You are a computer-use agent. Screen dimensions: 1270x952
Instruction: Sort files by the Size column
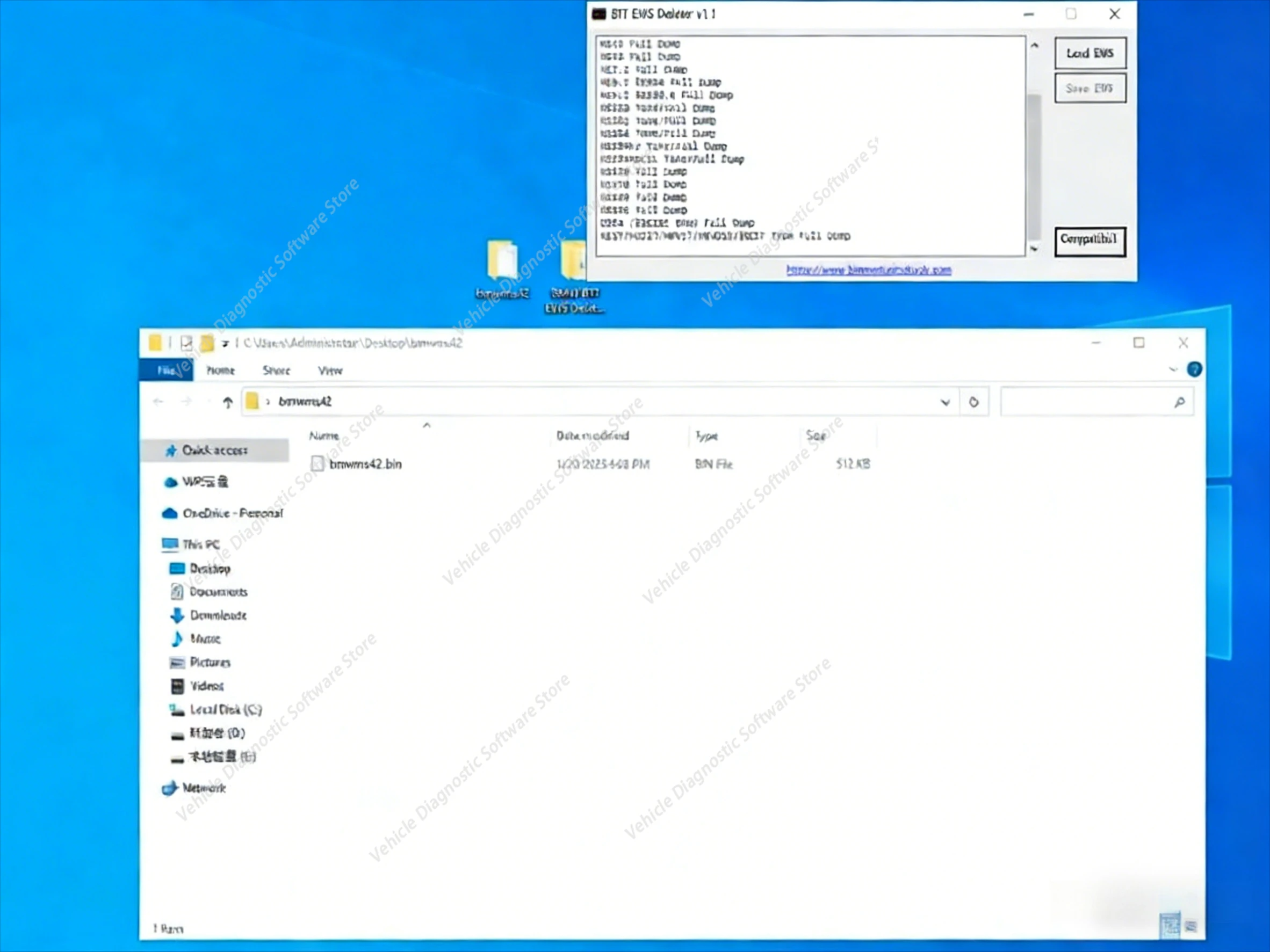[816, 435]
